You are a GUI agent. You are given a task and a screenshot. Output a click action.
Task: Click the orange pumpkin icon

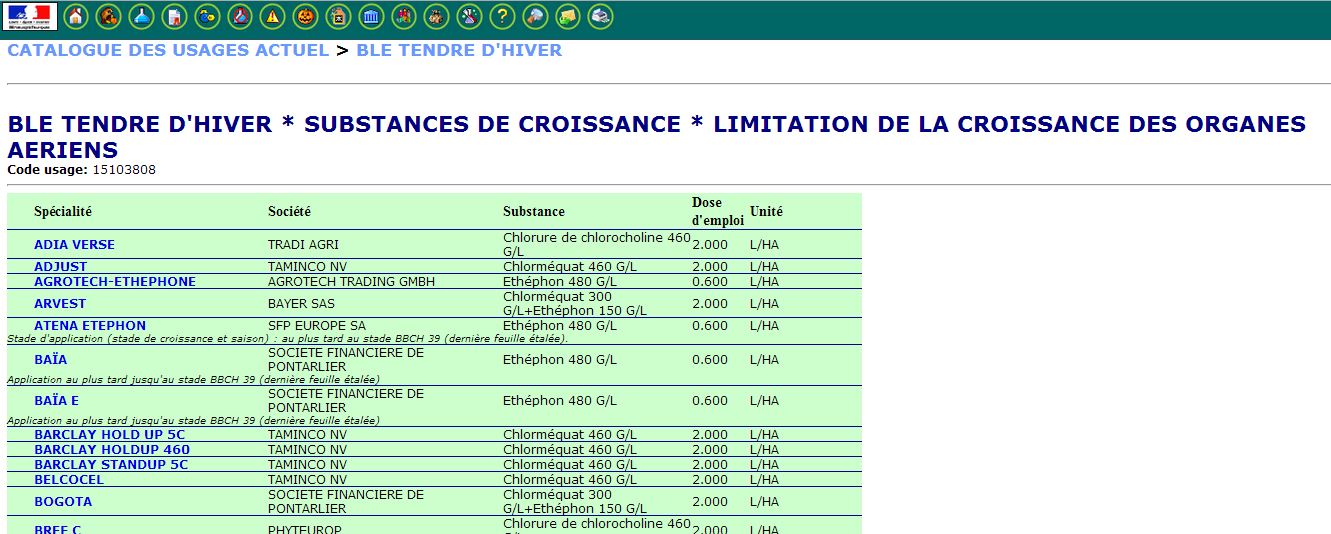tap(305, 16)
